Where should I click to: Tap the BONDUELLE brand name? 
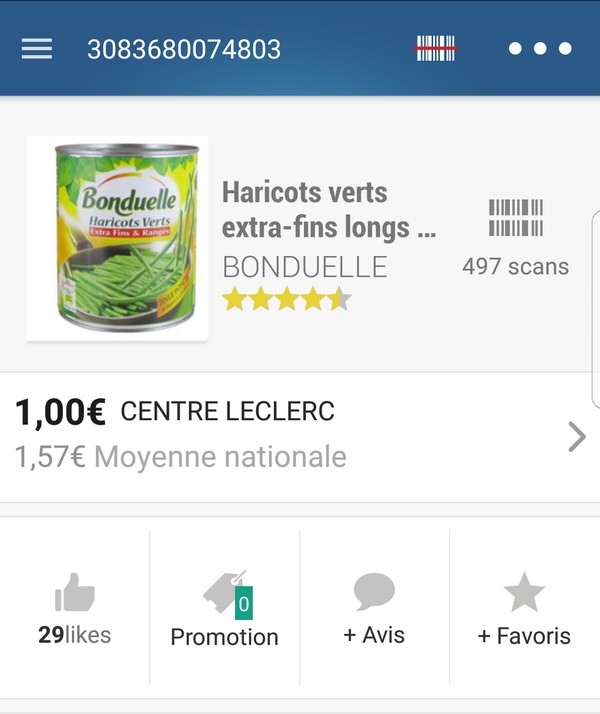[x=305, y=267]
